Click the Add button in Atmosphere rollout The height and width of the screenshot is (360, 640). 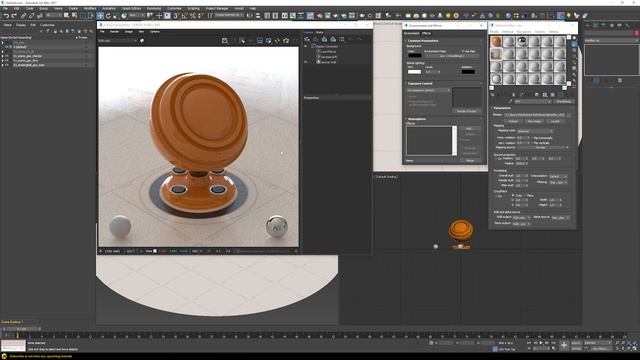pyautogui.click(x=469, y=129)
